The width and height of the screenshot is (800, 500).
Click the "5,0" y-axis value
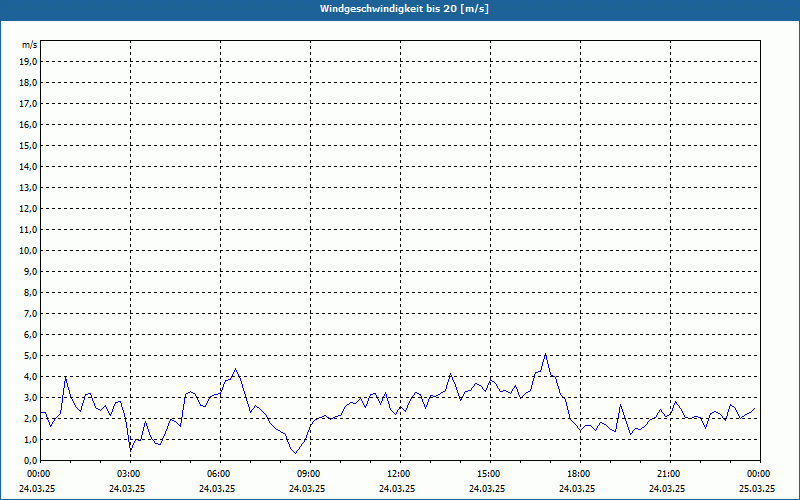(x=30, y=355)
